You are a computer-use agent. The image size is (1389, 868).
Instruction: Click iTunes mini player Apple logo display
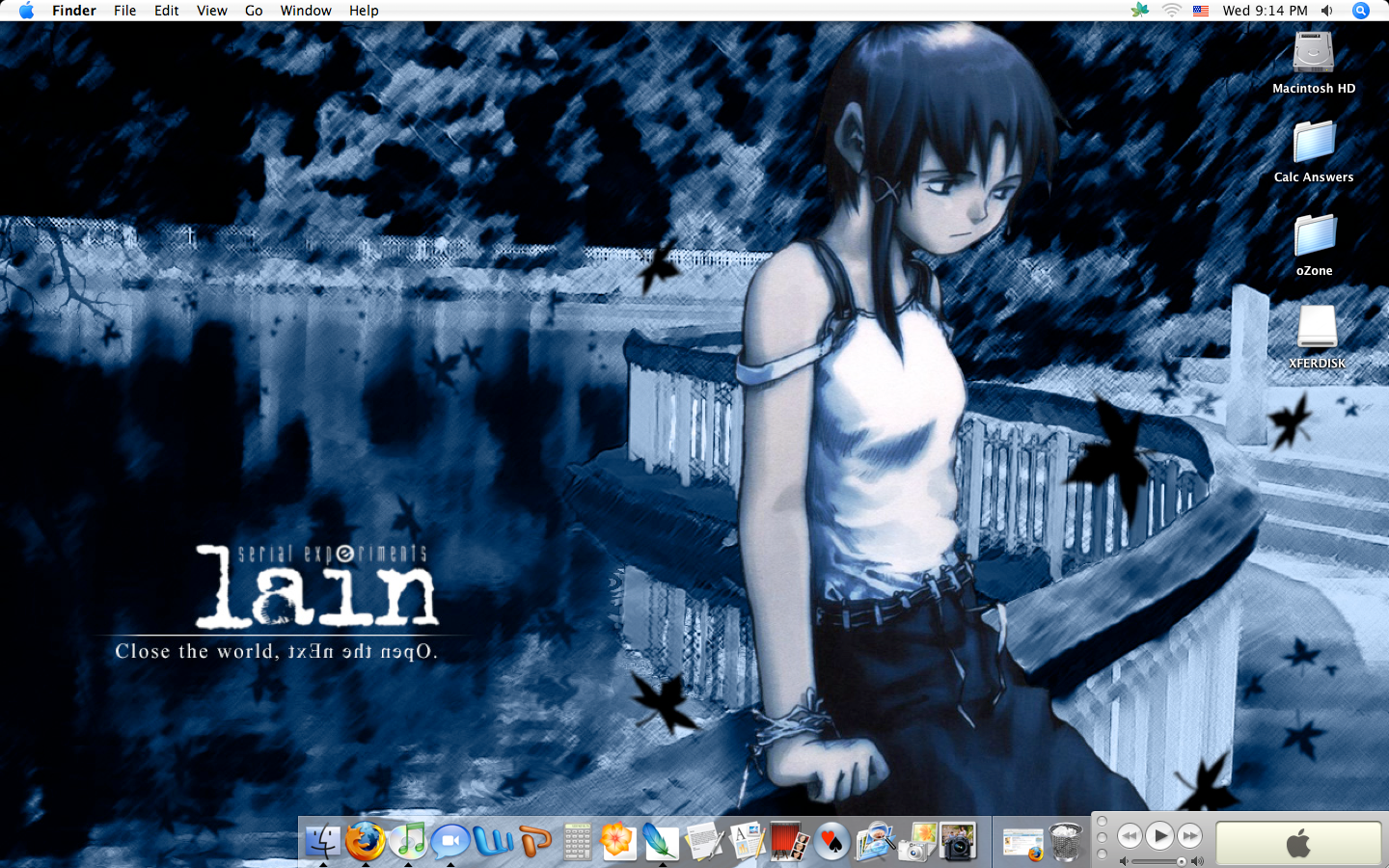1298,844
